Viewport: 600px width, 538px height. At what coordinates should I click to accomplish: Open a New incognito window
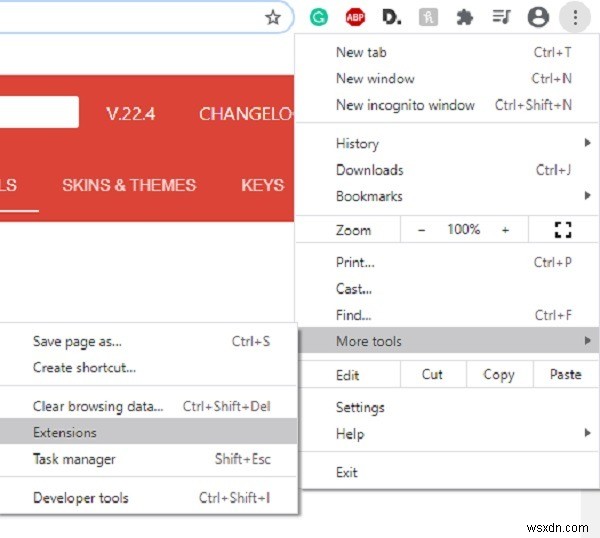coord(447,105)
